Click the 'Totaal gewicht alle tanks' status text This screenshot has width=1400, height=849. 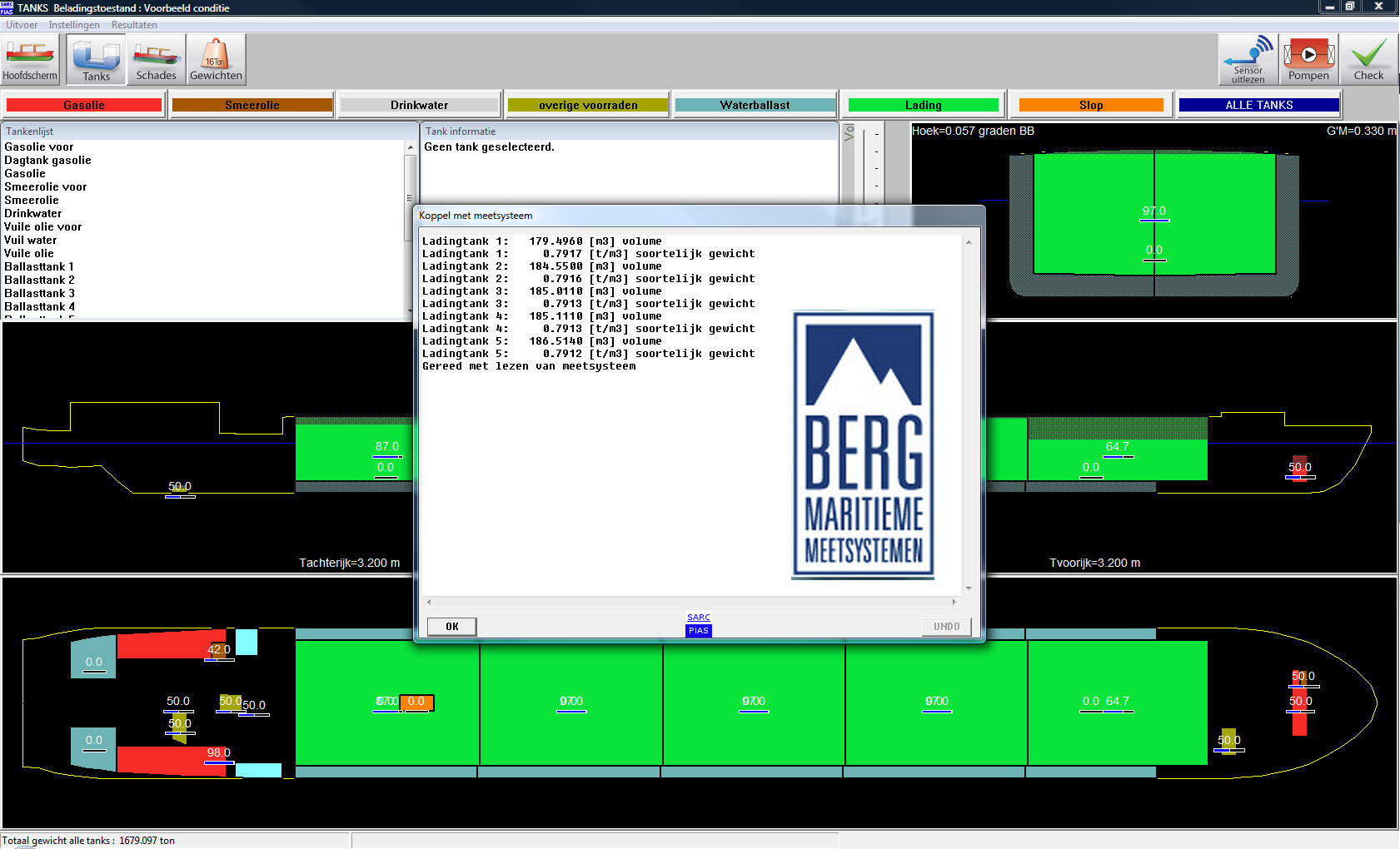coord(88,841)
